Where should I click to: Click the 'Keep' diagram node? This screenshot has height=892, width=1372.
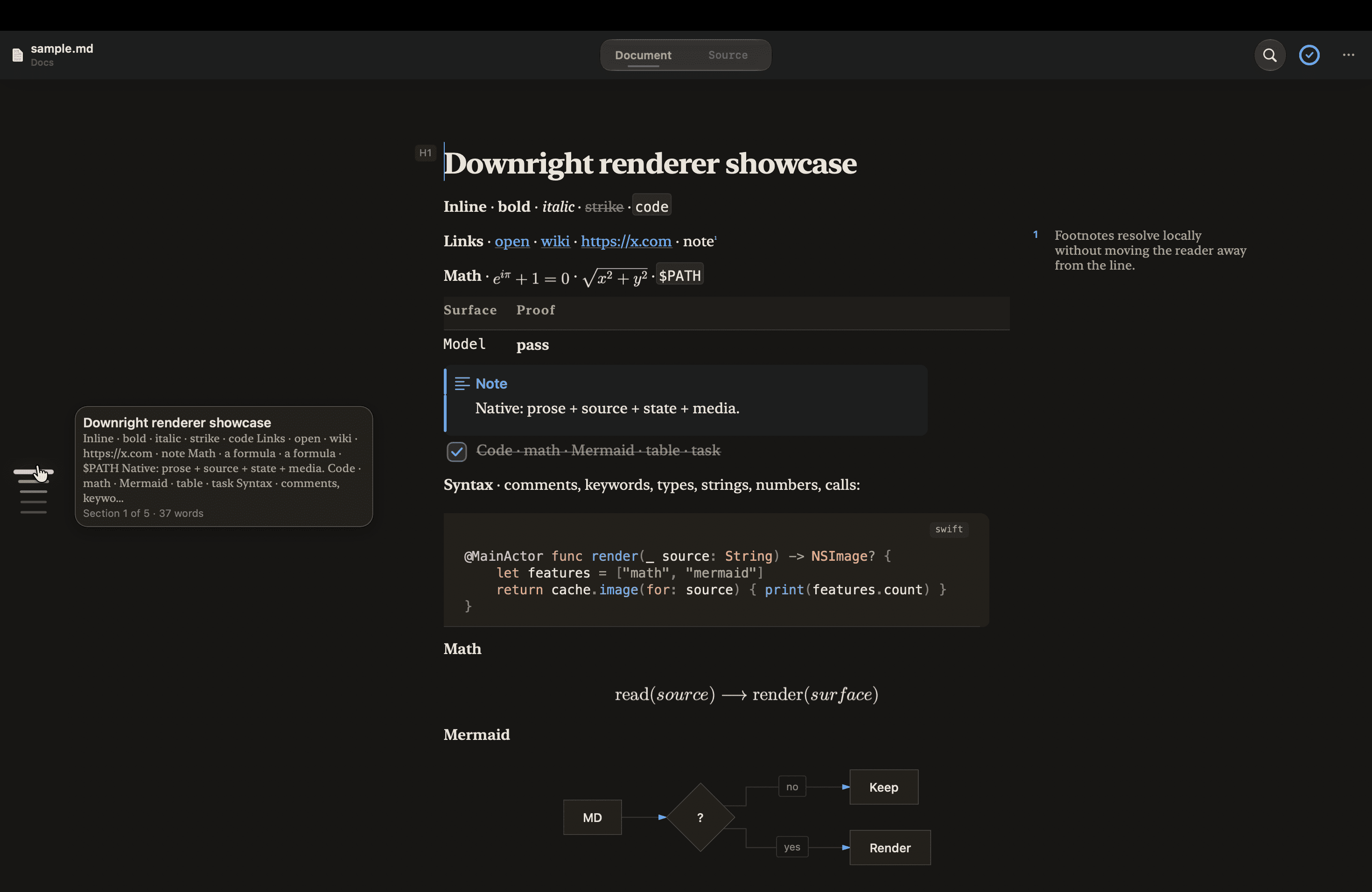pyautogui.click(x=884, y=787)
